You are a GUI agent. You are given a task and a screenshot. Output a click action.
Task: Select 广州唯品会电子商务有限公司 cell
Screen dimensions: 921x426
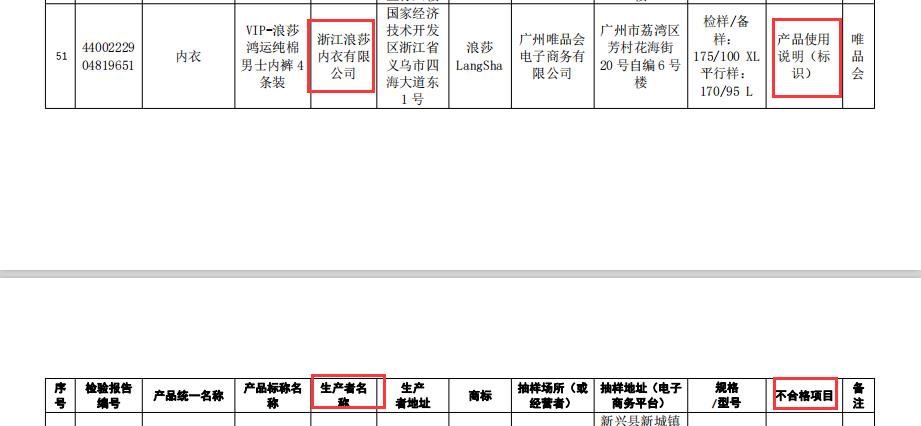point(552,57)
